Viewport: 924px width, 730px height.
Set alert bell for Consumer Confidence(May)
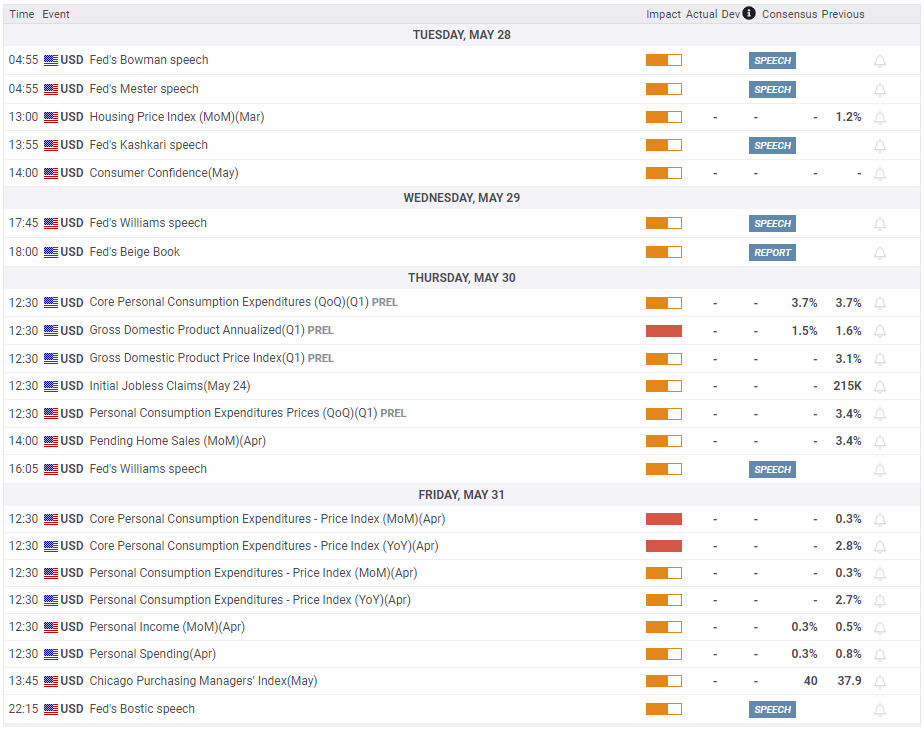[880, 174]
